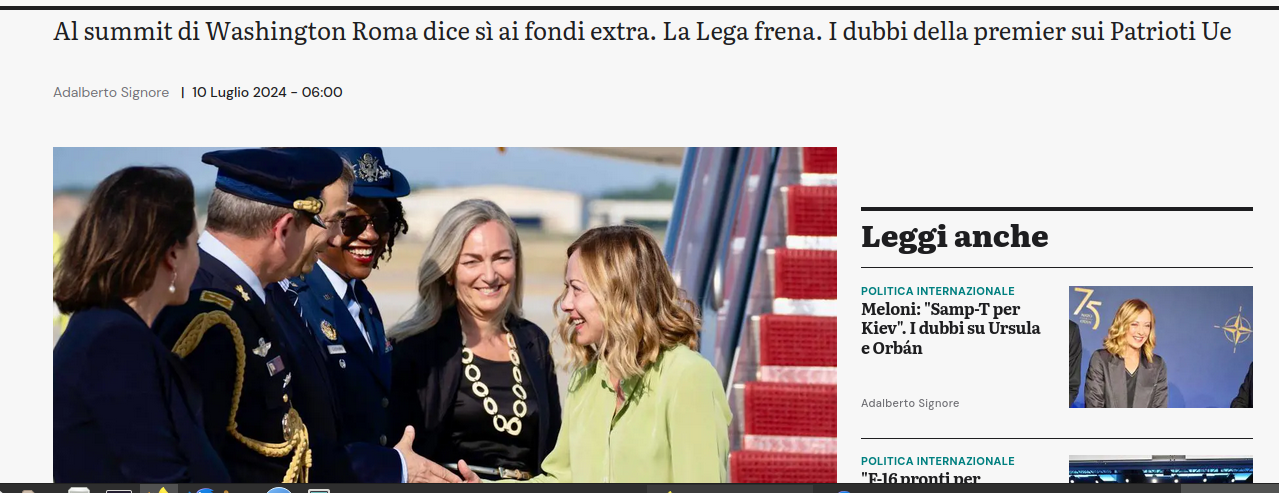The width and height of the screenshot is (1279, 493).
Task: Click the separator bar between author and date
Action: click(x=183, y=93)
